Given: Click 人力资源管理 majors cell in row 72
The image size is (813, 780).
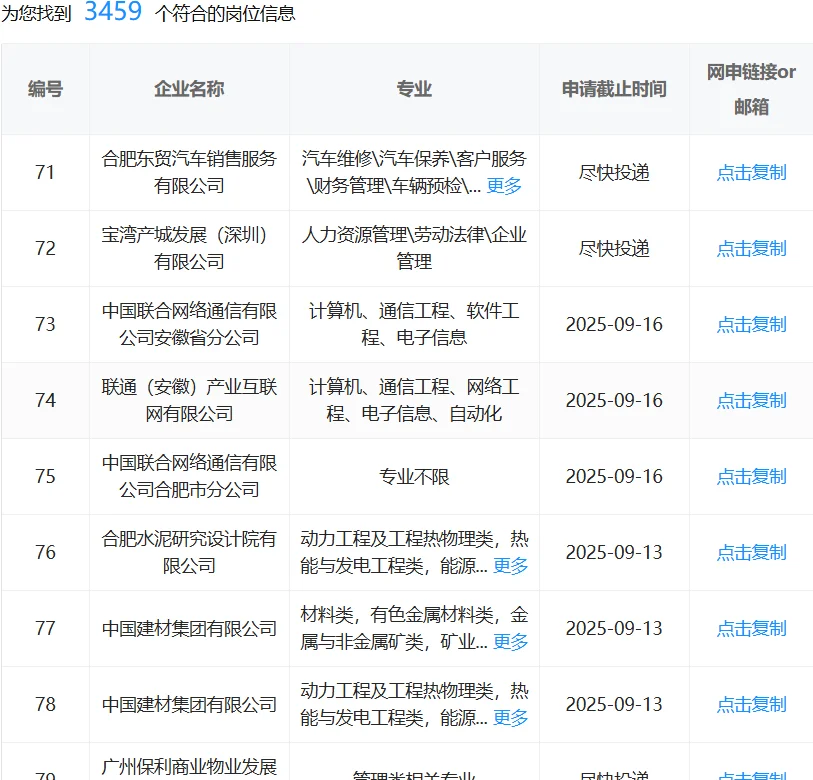Looking at the screenshot, I should [414, 248].
